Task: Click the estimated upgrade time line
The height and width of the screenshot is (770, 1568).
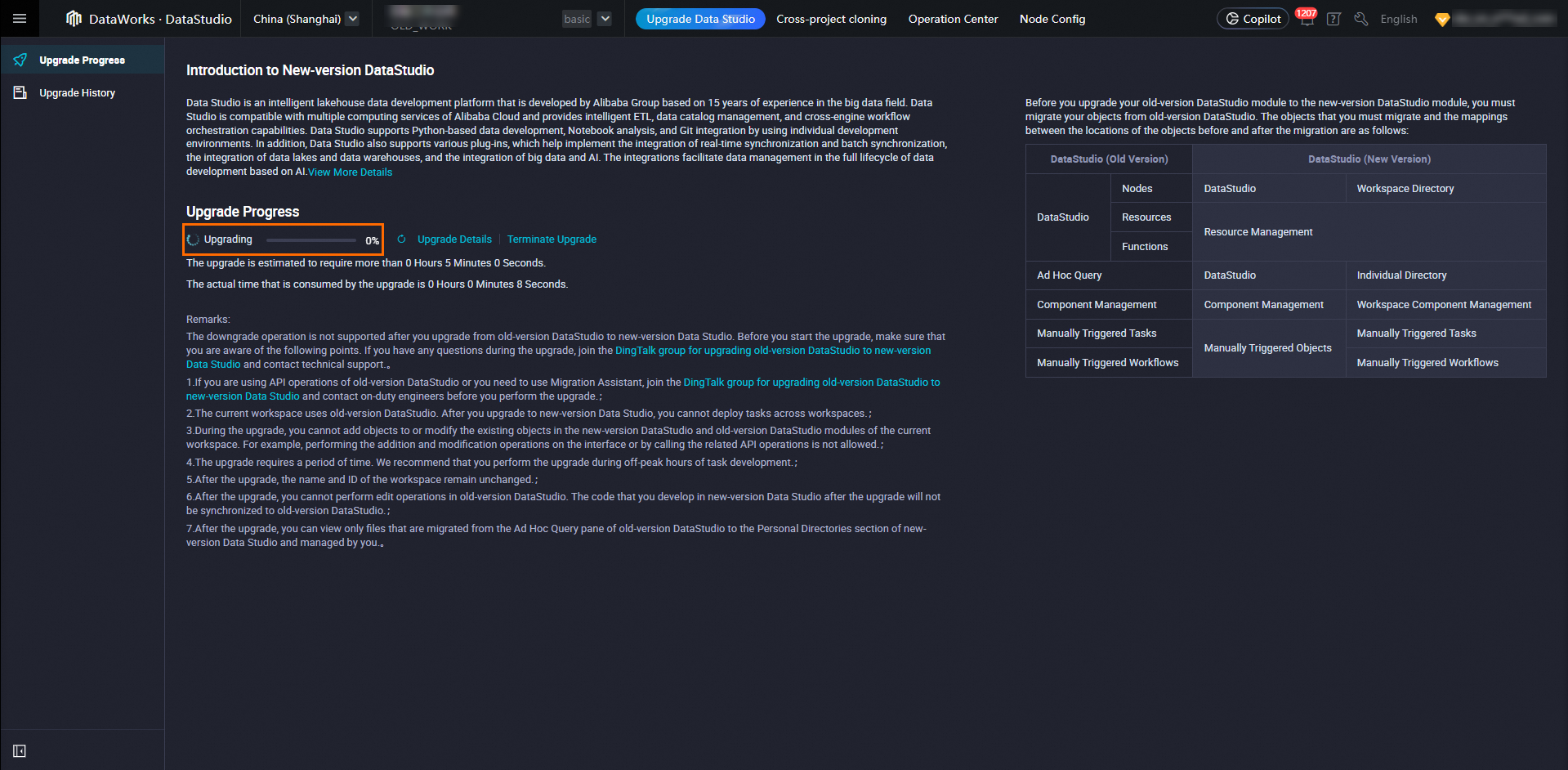Action: coord(366,263)
